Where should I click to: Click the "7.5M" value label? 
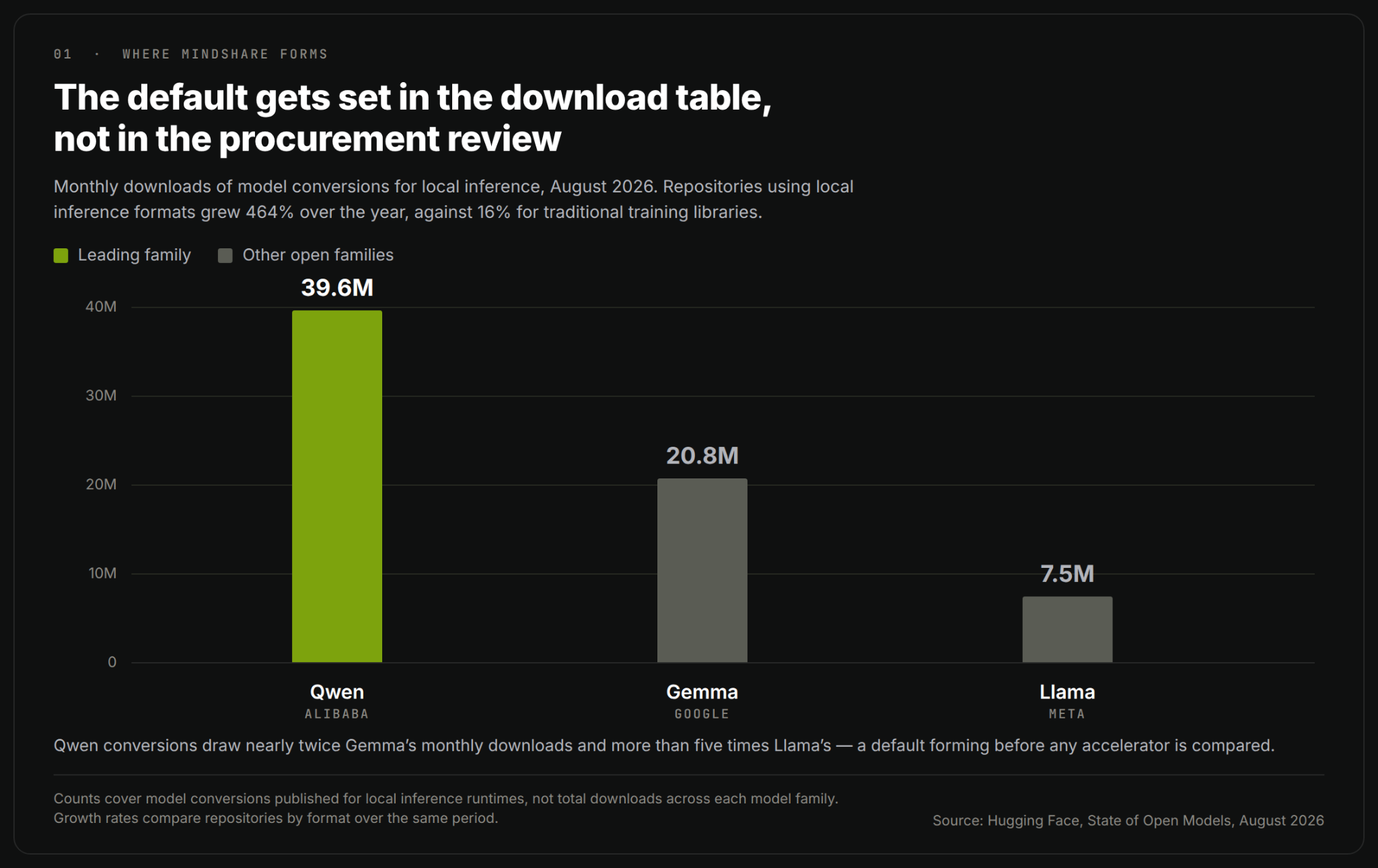[x=1067, y=574]
